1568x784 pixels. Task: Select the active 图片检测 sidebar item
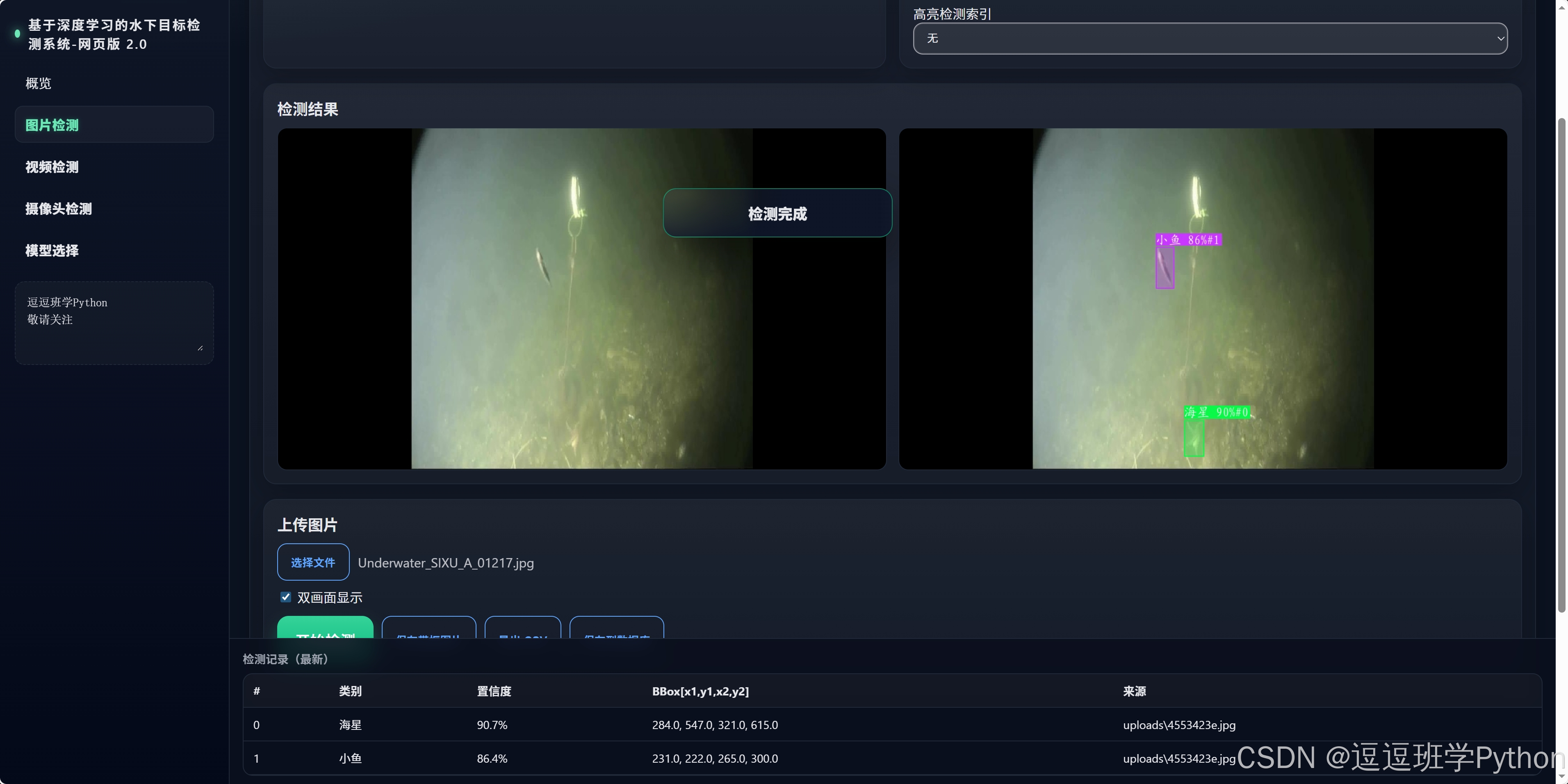tap(113, 125)
